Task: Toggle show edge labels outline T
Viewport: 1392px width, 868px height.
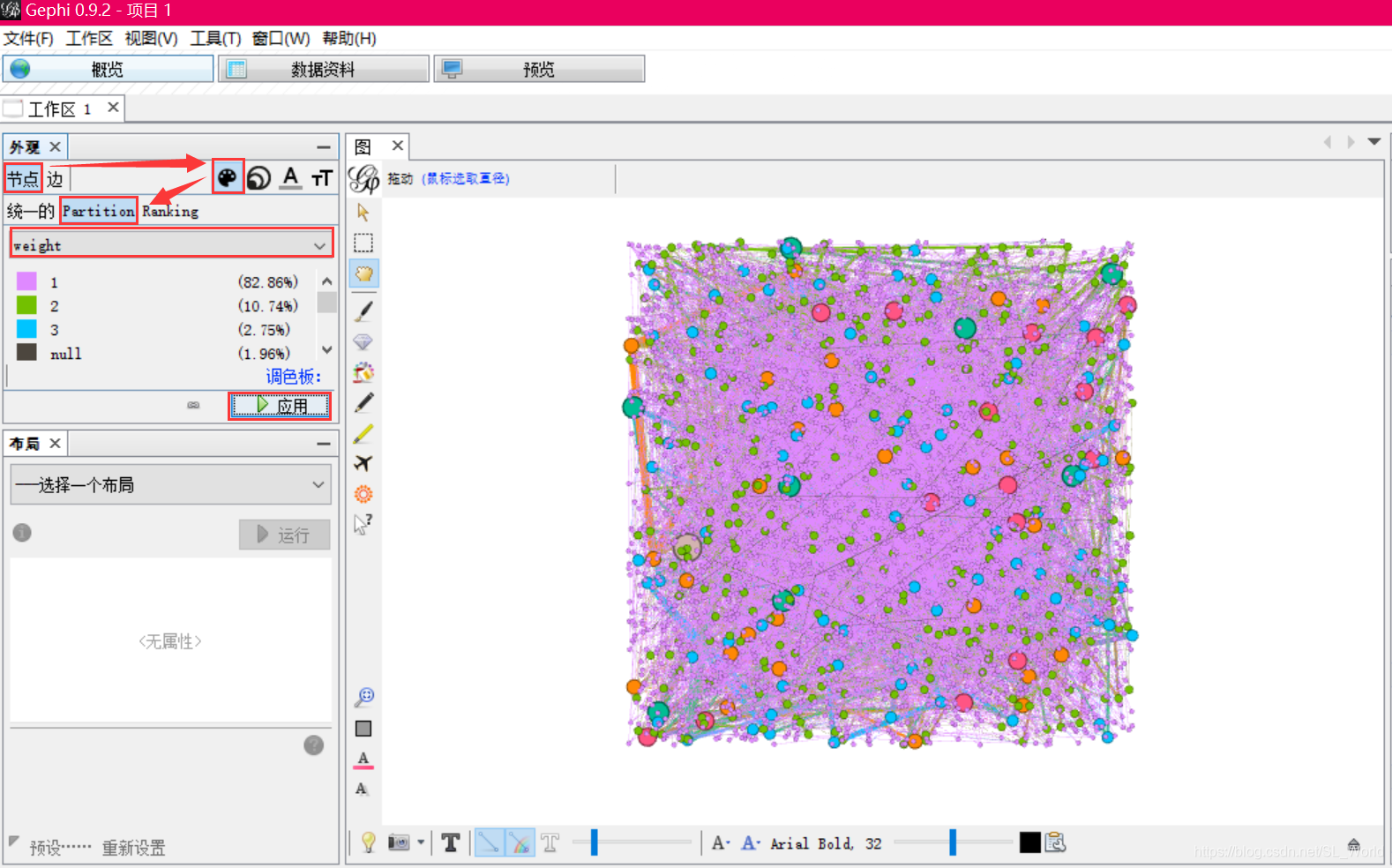Action: (x=550, y=842)
